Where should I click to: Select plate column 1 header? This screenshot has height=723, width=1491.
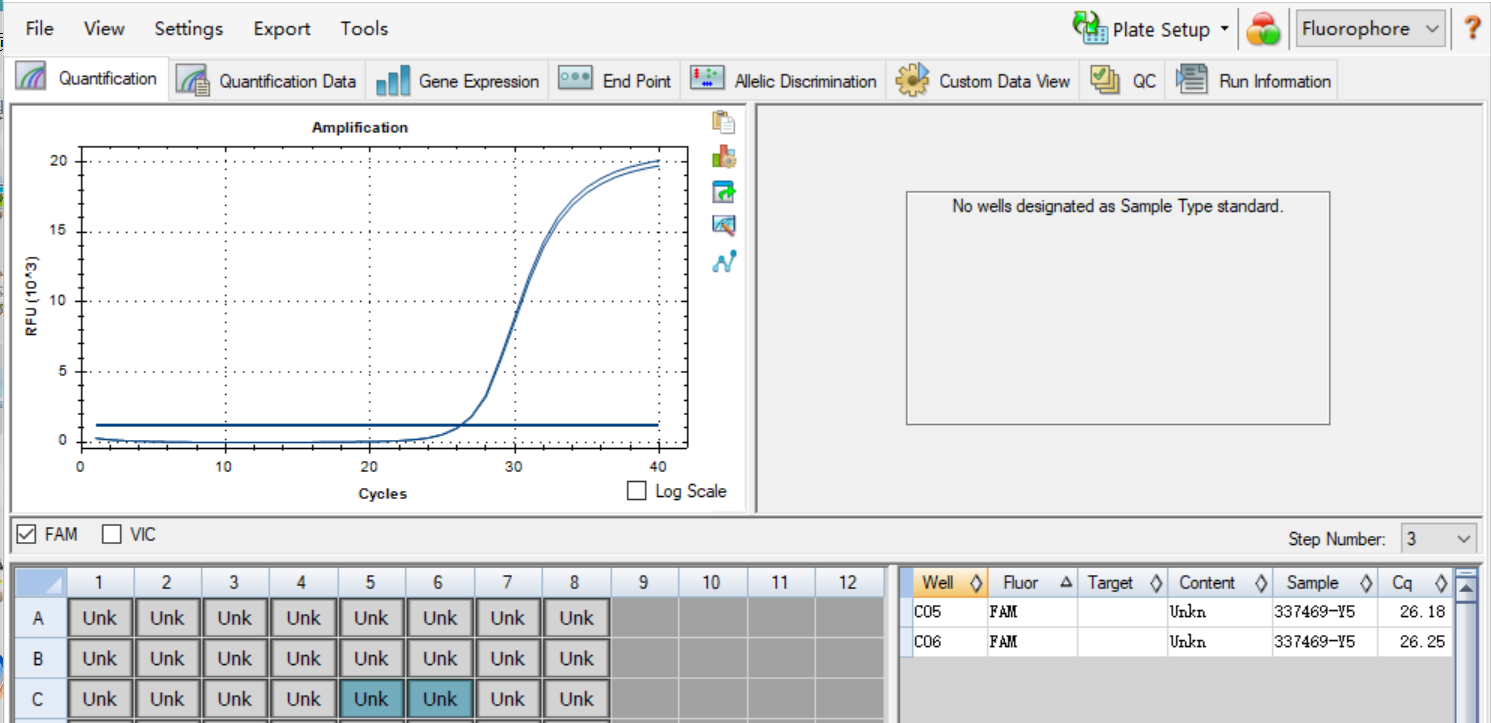pos(100,582)
